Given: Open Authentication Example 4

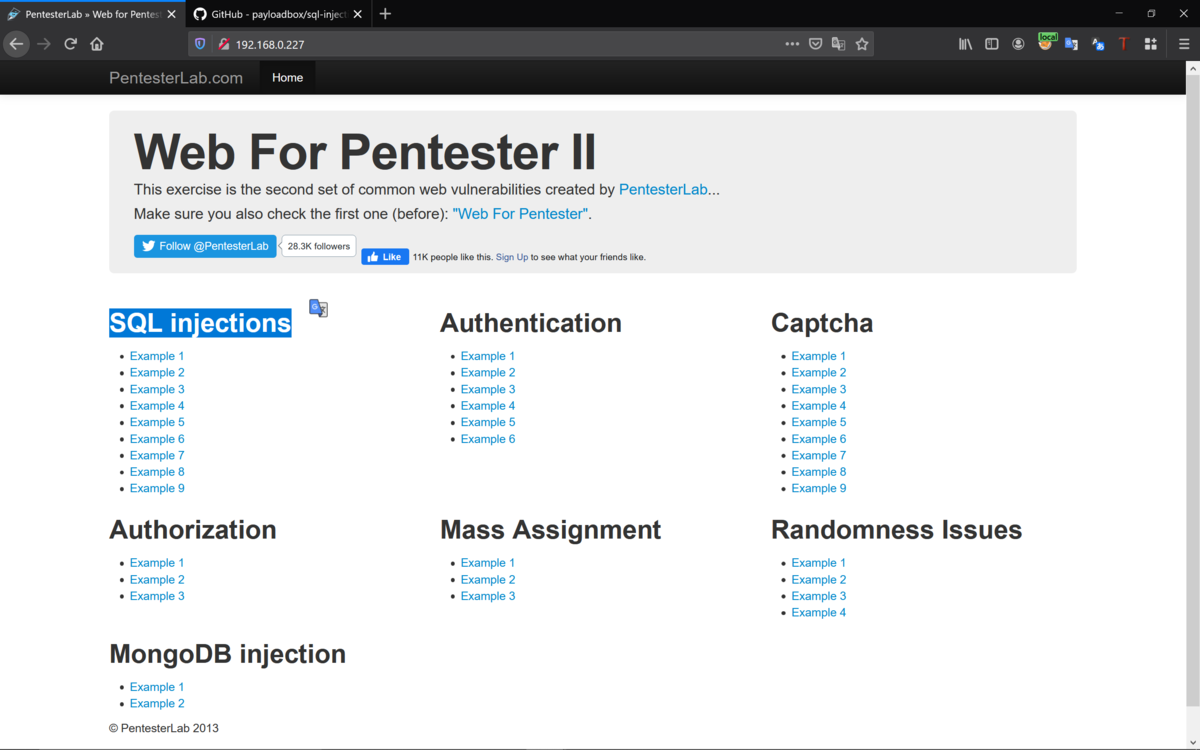Looking at the screenshot, I should 488,406.
